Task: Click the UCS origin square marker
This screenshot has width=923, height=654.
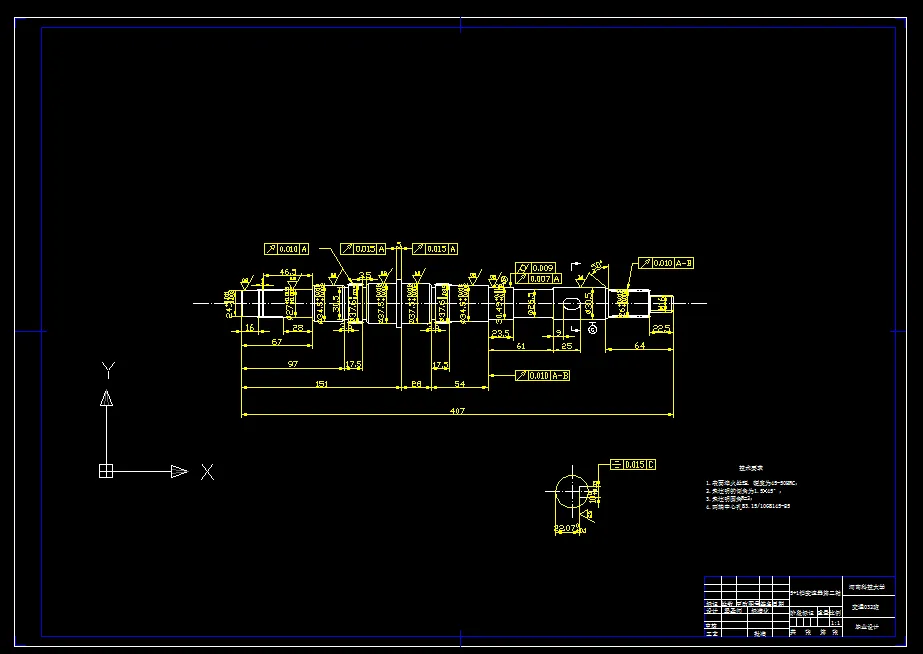Action: pos(106,471)
